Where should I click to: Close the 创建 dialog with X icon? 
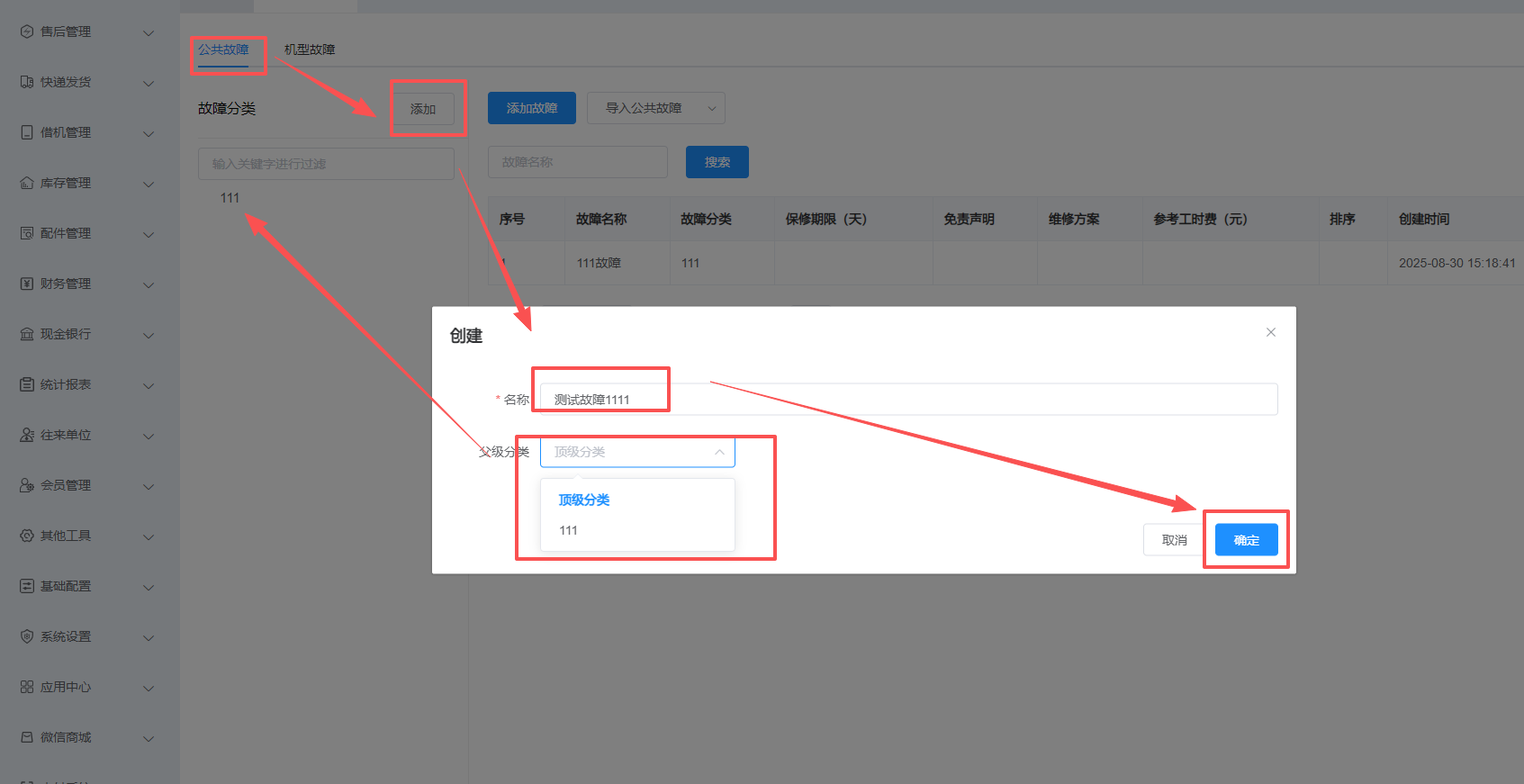pos(1270,332)
